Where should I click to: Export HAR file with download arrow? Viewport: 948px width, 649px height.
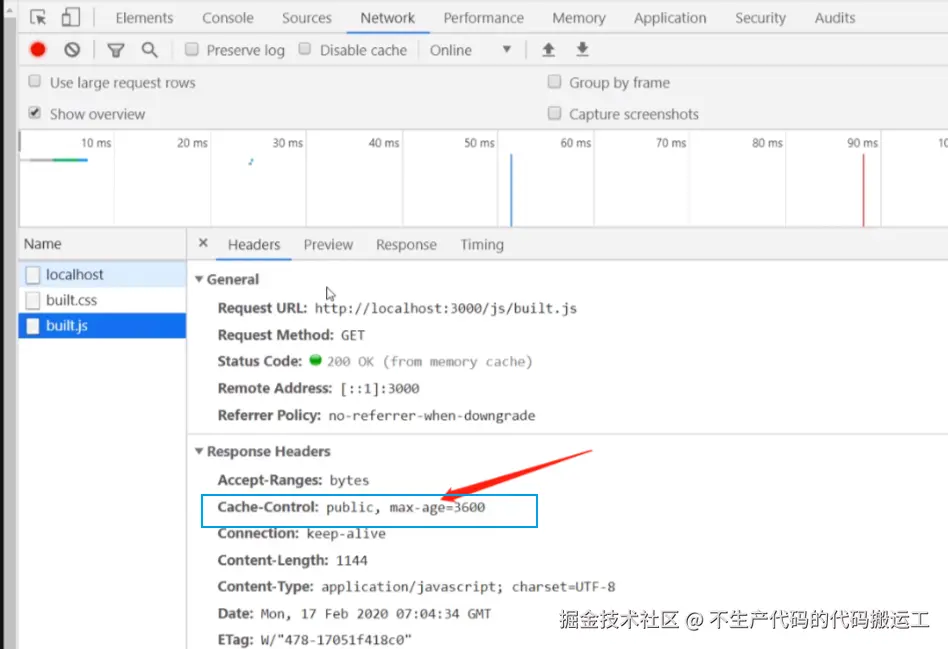582,50
